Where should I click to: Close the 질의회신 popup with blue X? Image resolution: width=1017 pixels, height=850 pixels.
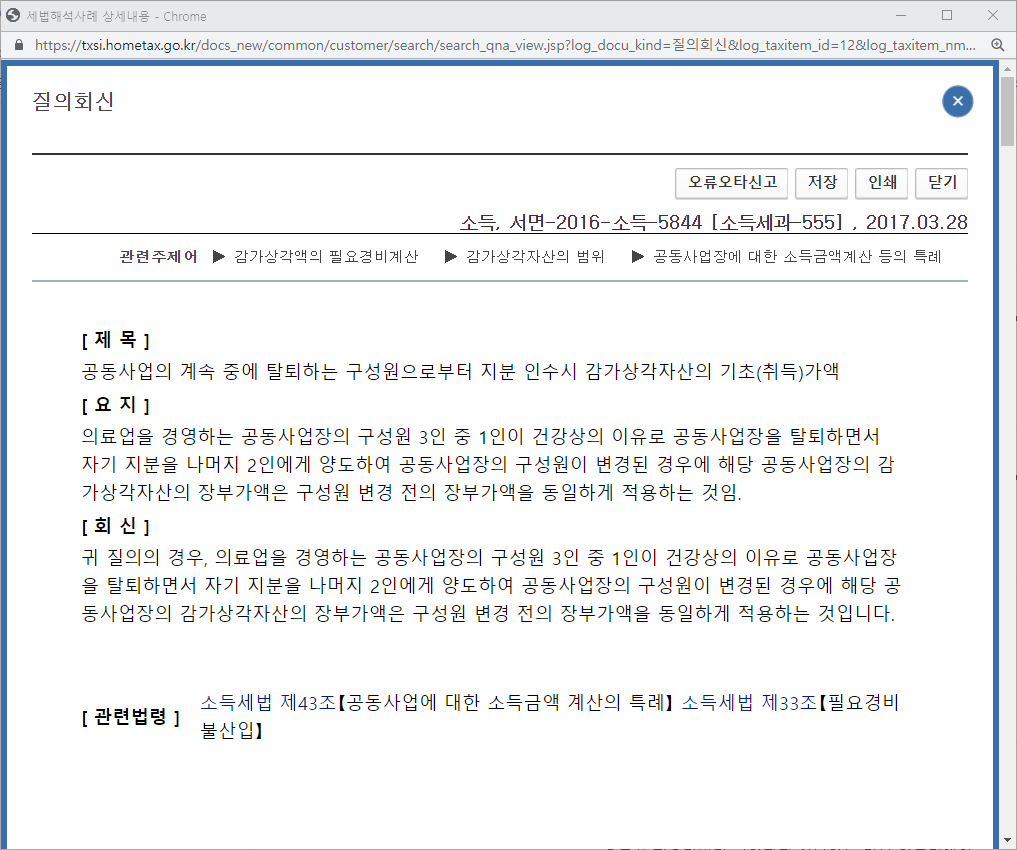click(x=957, y=101)
